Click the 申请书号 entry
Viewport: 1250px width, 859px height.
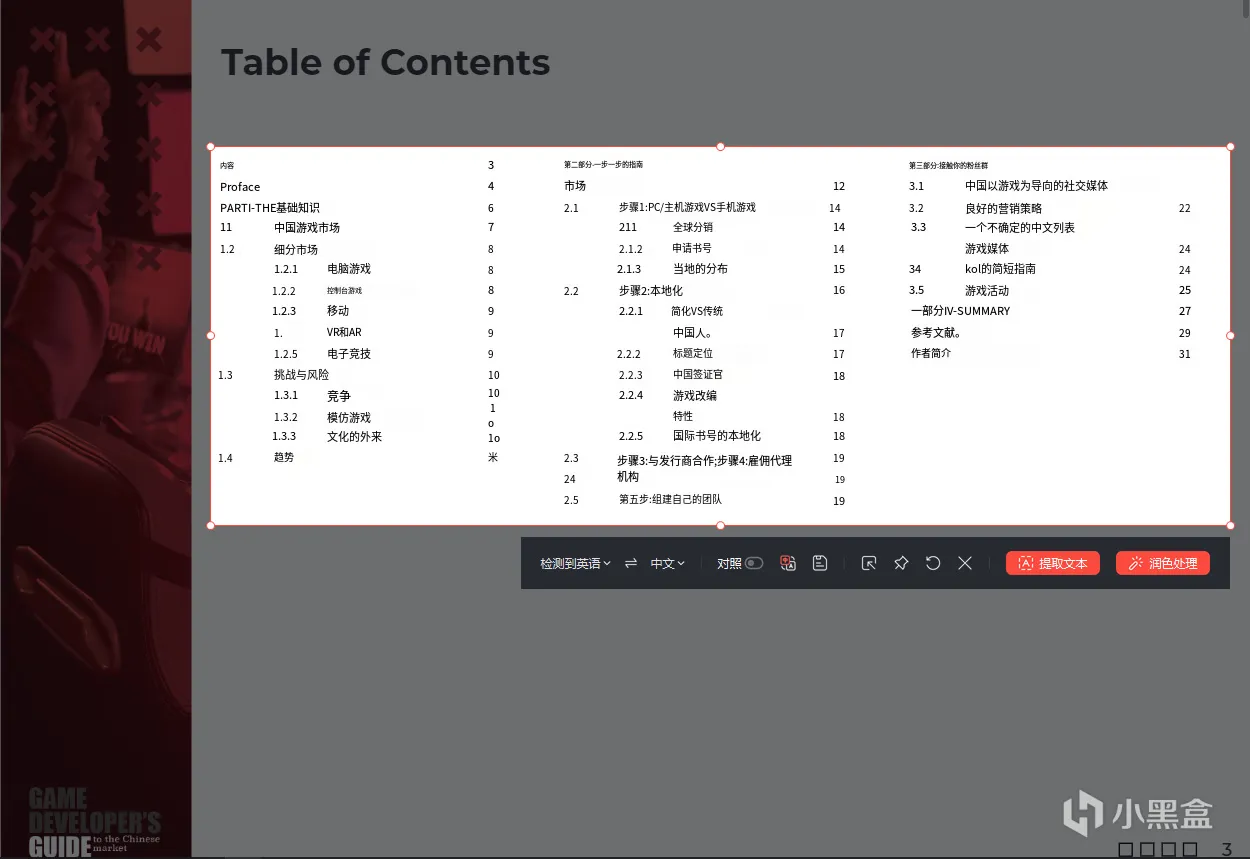coord(692,248)
